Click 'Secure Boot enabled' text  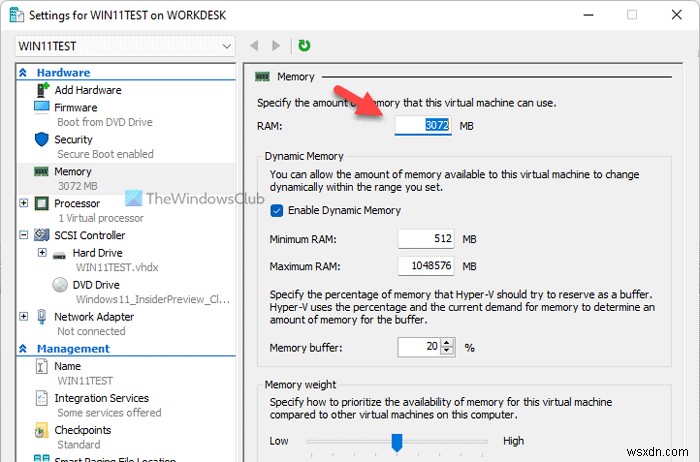(105, 154)
